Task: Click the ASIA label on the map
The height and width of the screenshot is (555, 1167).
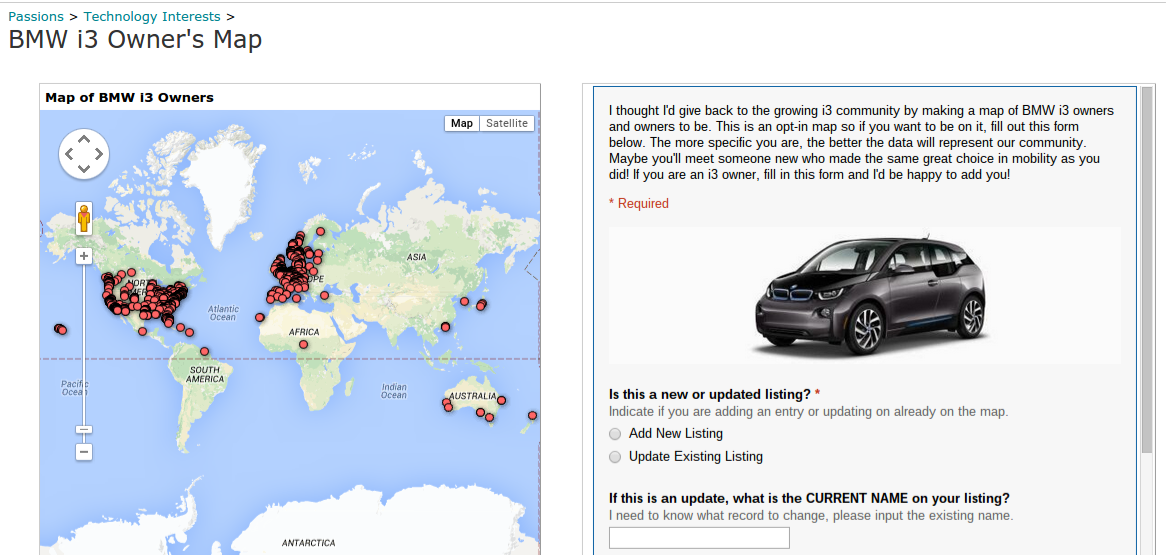Action: coord(417,257)
